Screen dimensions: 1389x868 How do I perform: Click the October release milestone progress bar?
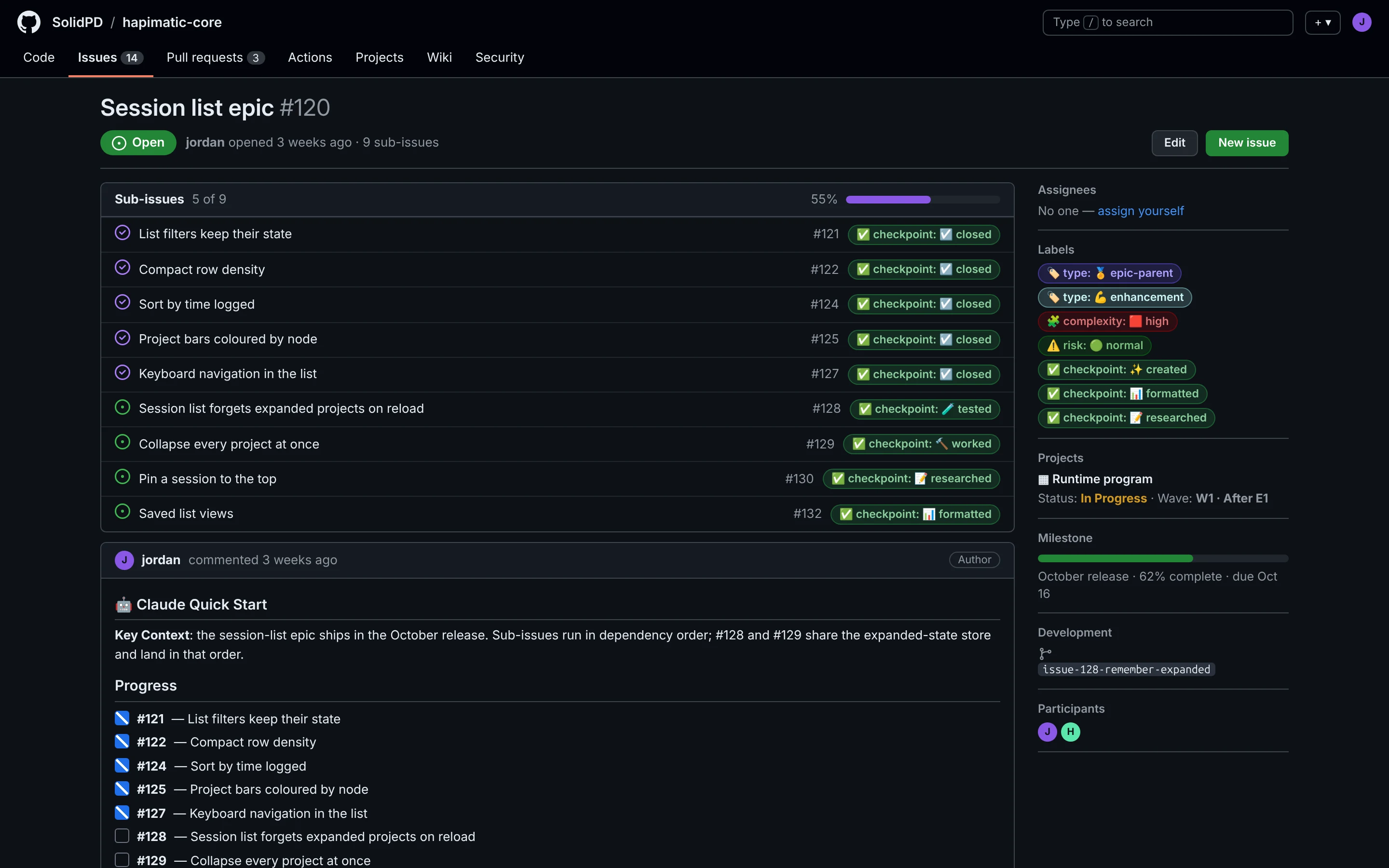[x=1163, y=558]
